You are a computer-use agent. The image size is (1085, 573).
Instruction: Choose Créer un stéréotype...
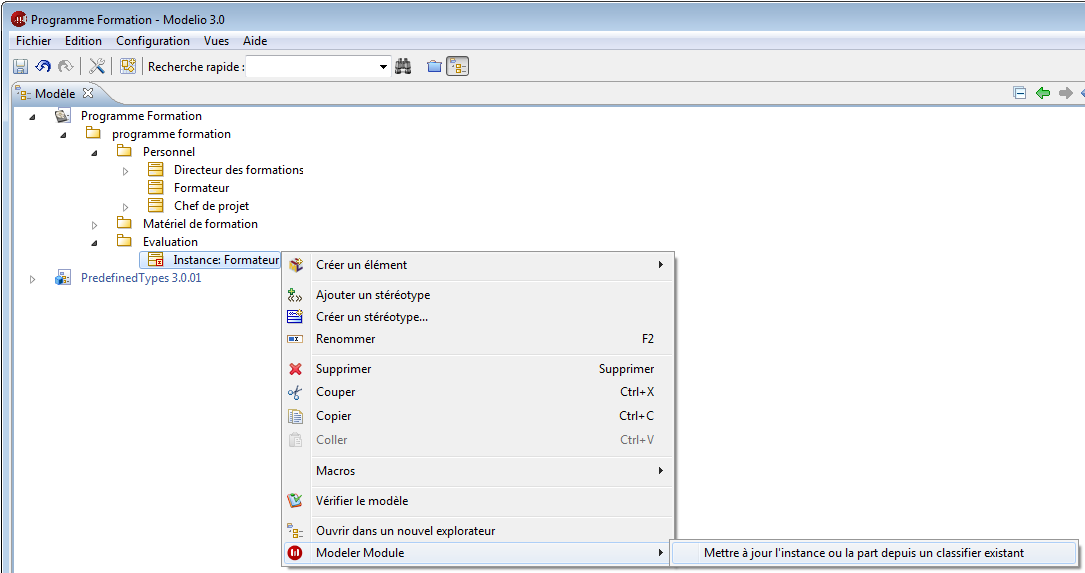[x=477, y=317]
